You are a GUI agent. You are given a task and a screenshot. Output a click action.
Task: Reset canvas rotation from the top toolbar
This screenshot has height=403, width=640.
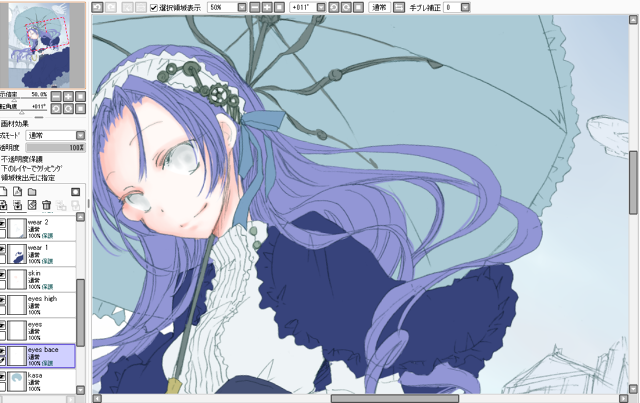[x=358, y=7]
